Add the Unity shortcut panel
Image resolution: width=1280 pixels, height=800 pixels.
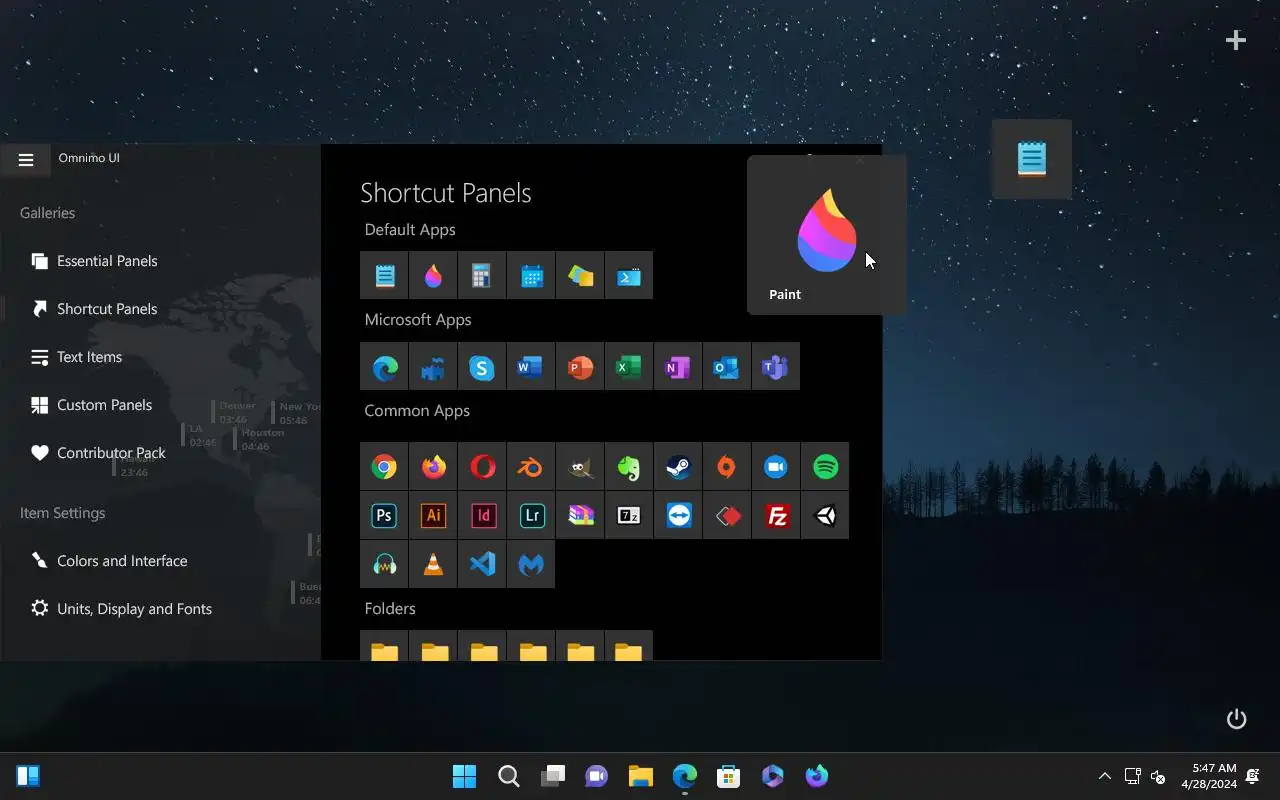point(825,516)
